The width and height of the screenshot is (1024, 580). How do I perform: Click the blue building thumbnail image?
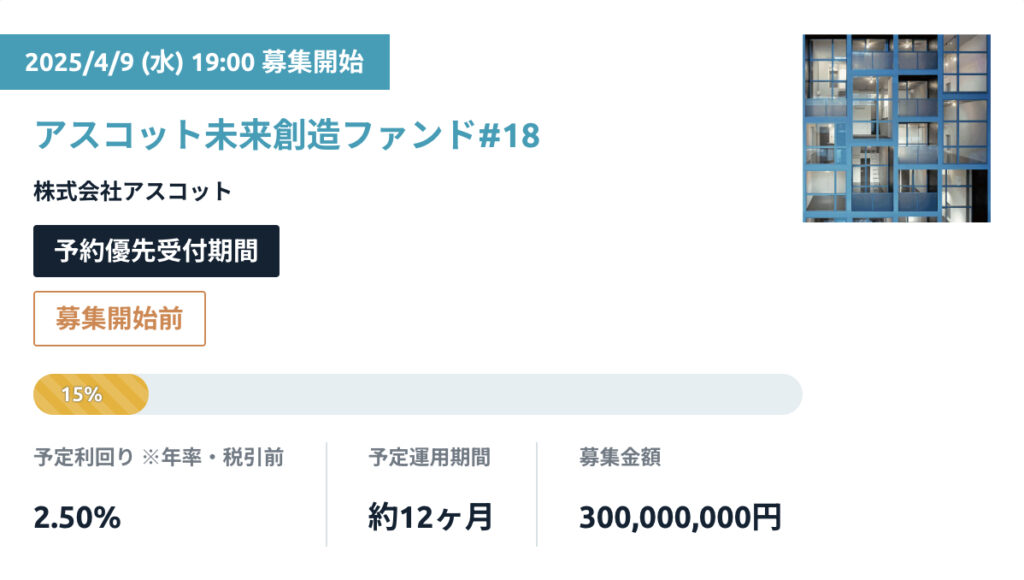click(x=896, y=128)
